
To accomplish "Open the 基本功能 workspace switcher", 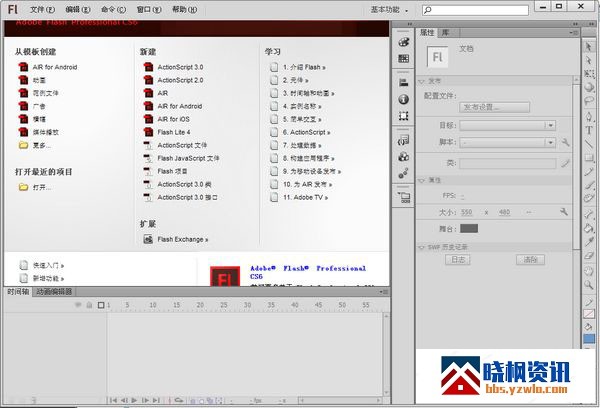I will pos(389,10).
